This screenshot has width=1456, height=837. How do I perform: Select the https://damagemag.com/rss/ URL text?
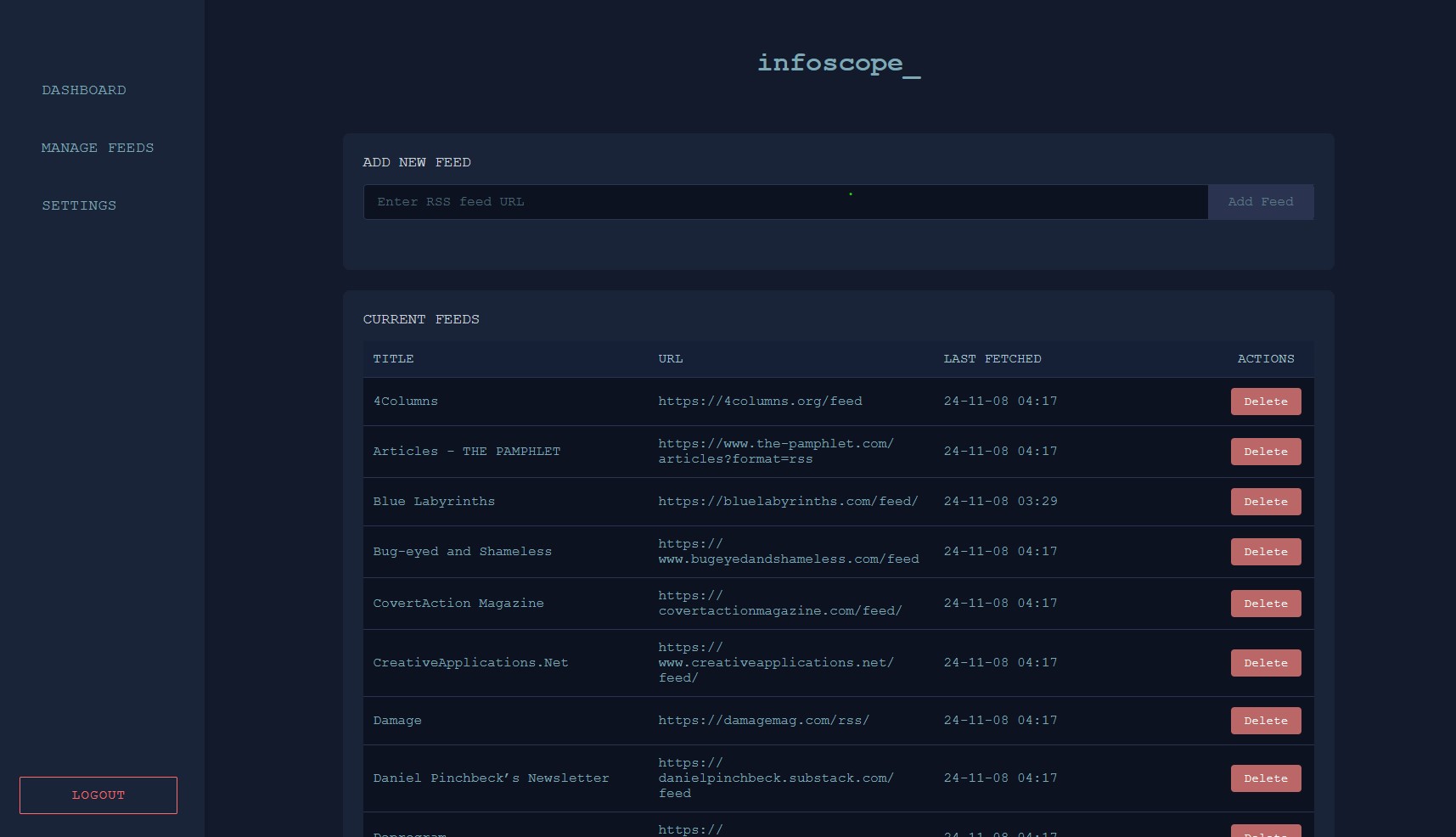(x=763, y=720)
